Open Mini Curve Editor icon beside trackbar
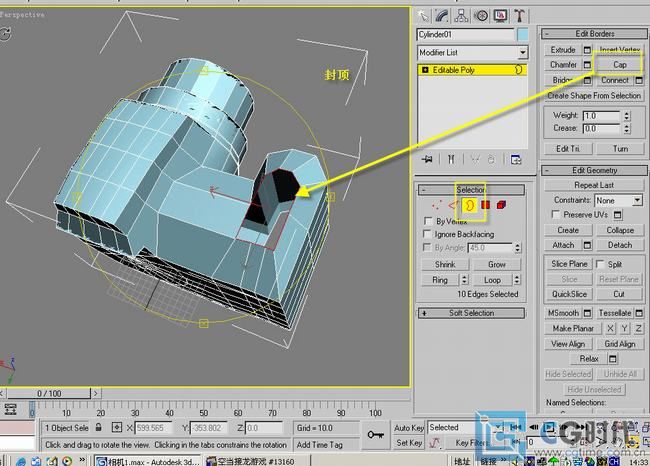650x466 pixels. (x=10, y=409)
